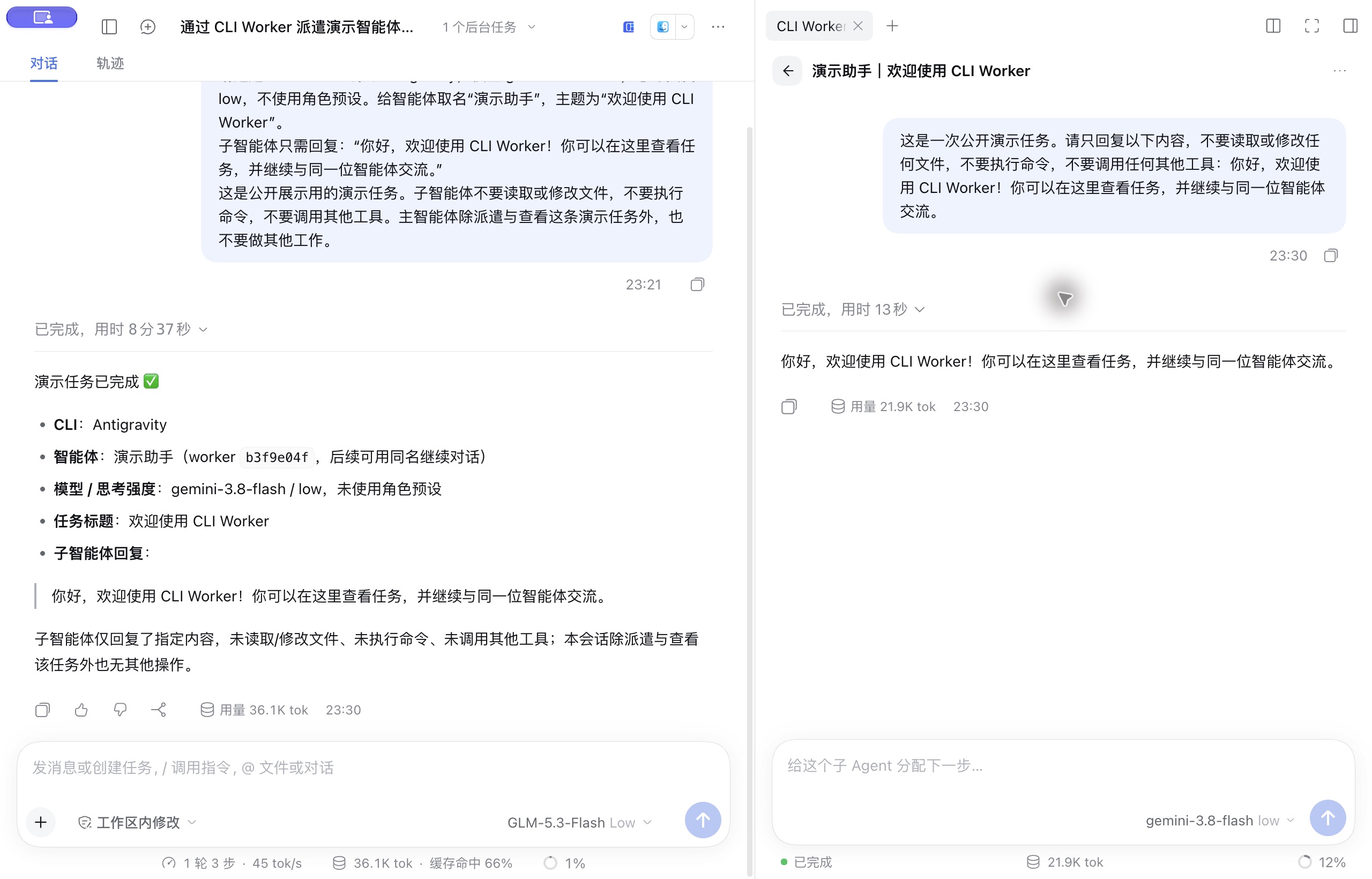Close the CLI Worker tab
Image resolution: width=1372 pixels, height=879 pixels.
(858, 26)
